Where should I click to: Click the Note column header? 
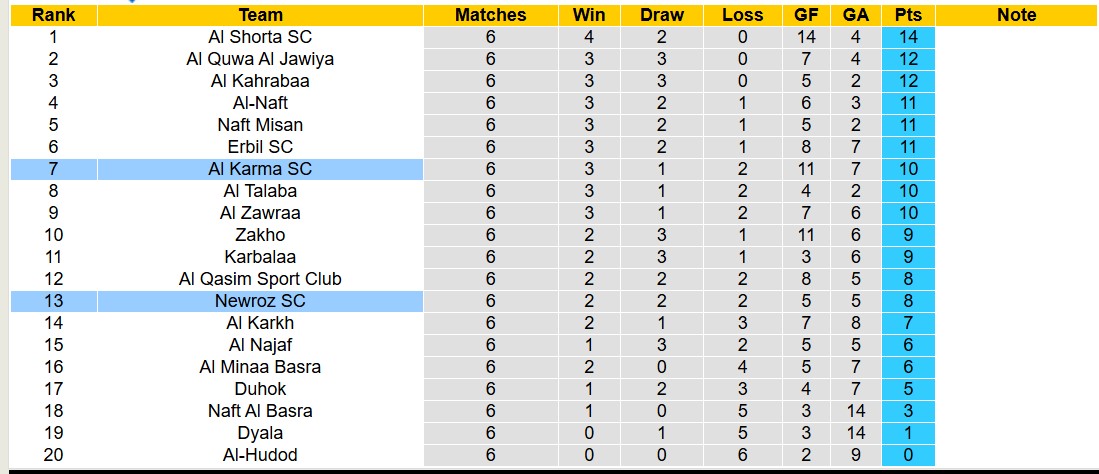(1017, 15)
